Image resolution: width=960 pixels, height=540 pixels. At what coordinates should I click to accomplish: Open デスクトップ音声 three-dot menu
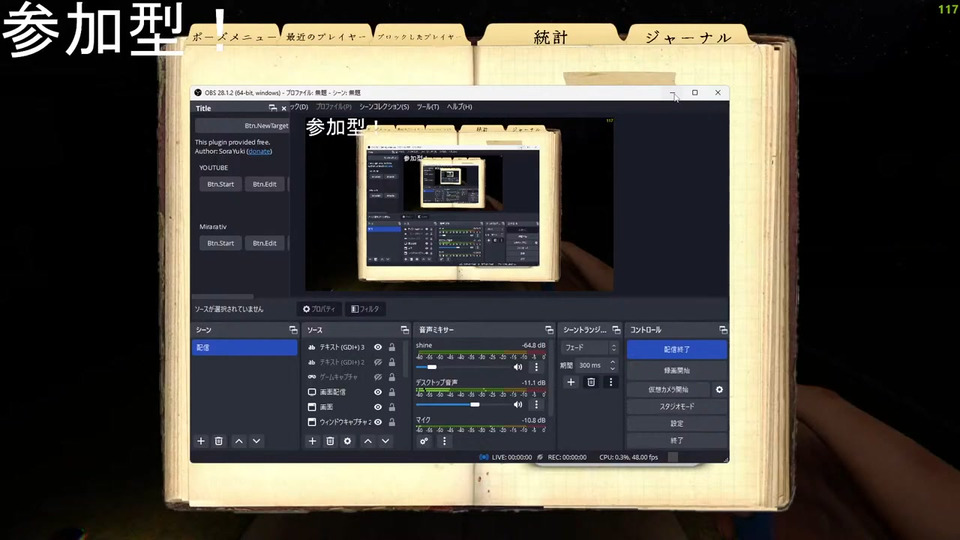click(x=536, y=405)
